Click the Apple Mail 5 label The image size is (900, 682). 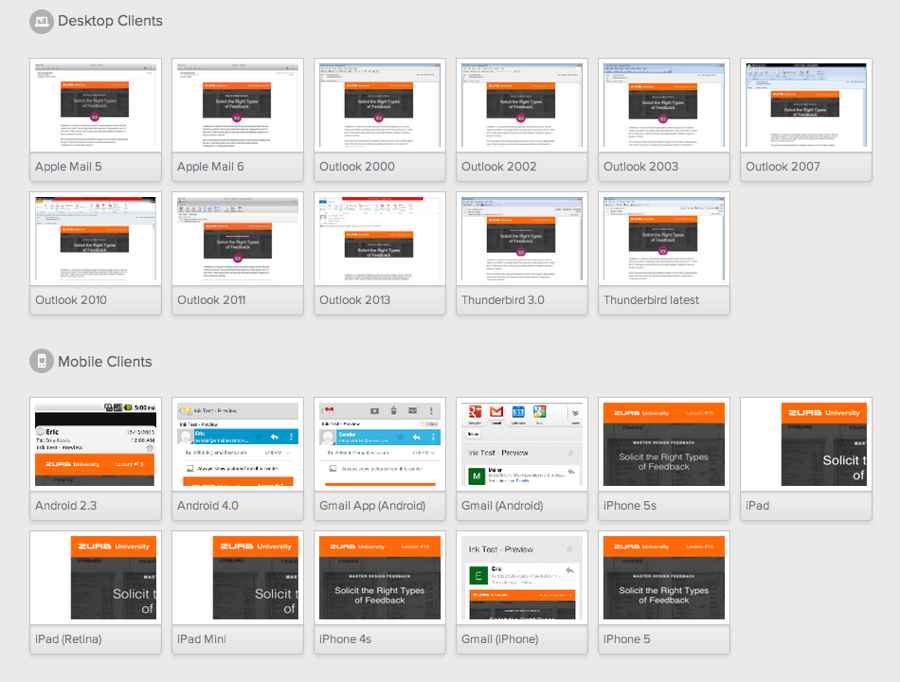pos(68,166)
